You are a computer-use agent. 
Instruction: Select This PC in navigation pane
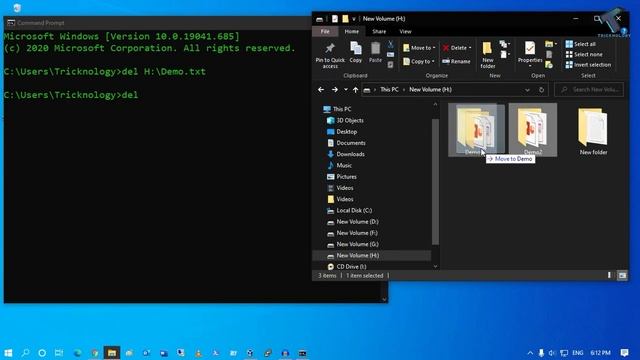click(x=337, y=109)
